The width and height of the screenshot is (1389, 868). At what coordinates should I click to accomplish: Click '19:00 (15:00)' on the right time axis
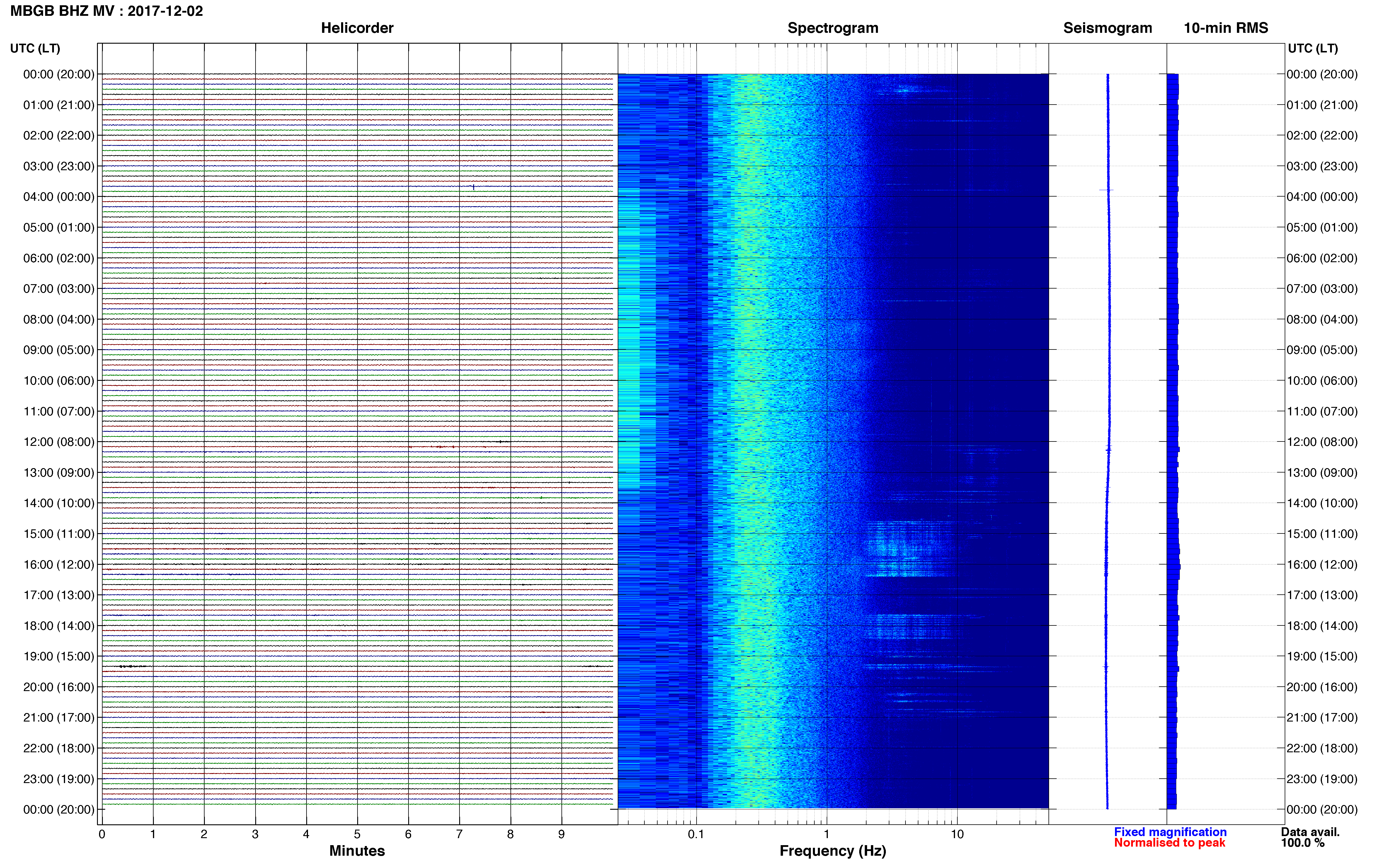point(1322,656)
